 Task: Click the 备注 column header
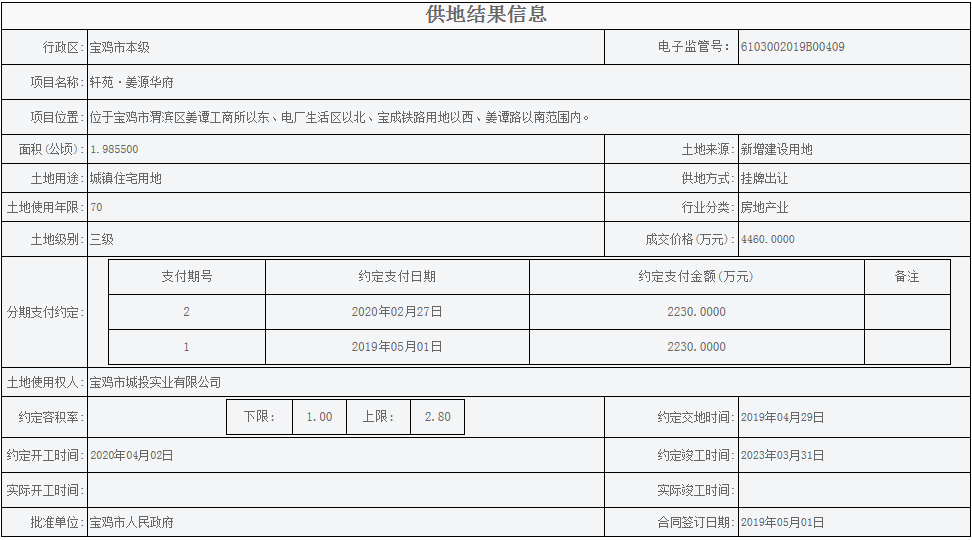[x=906, y=277]
